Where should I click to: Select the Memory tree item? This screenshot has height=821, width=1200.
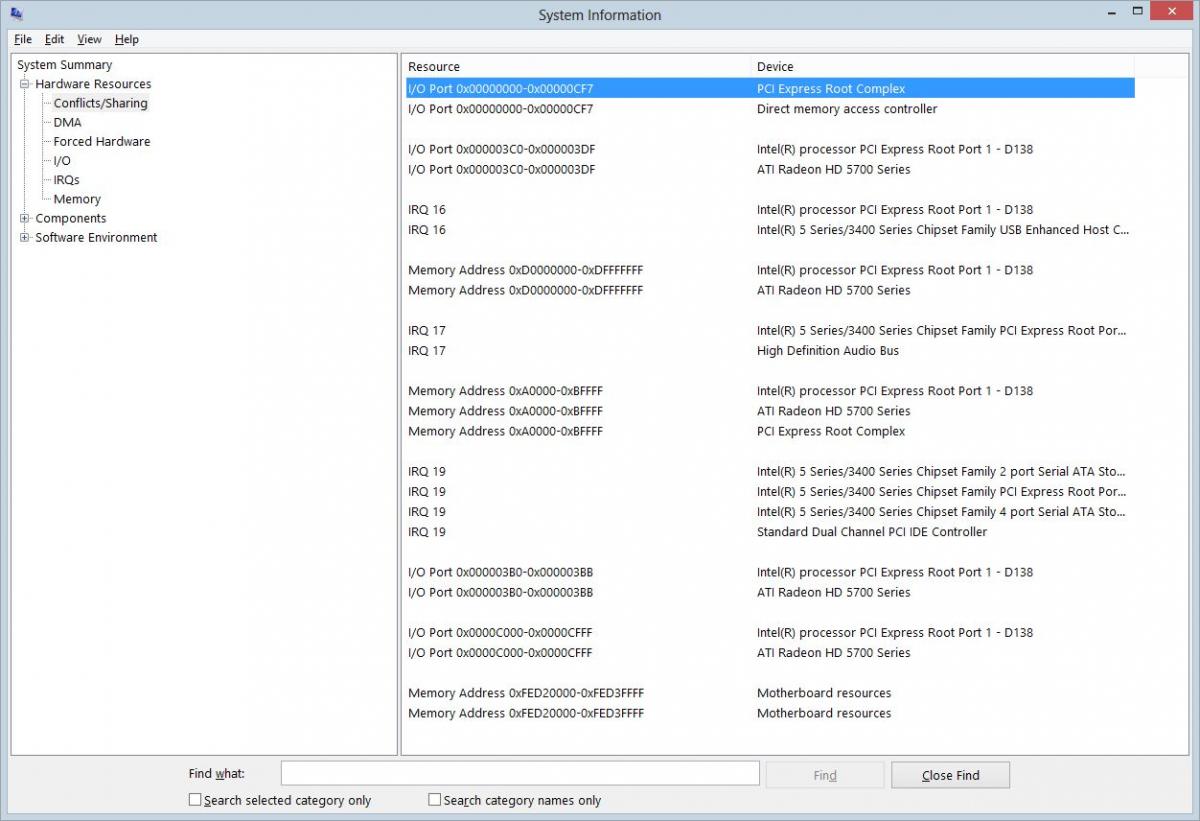pos(77,199)
